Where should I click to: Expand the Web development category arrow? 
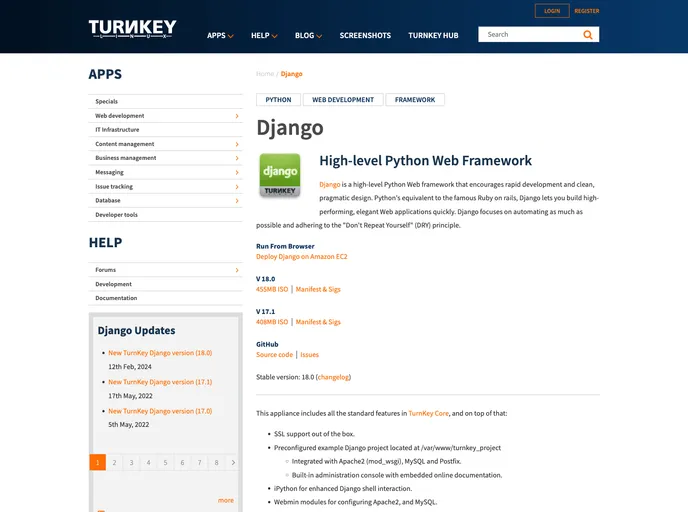click(237, 116)
